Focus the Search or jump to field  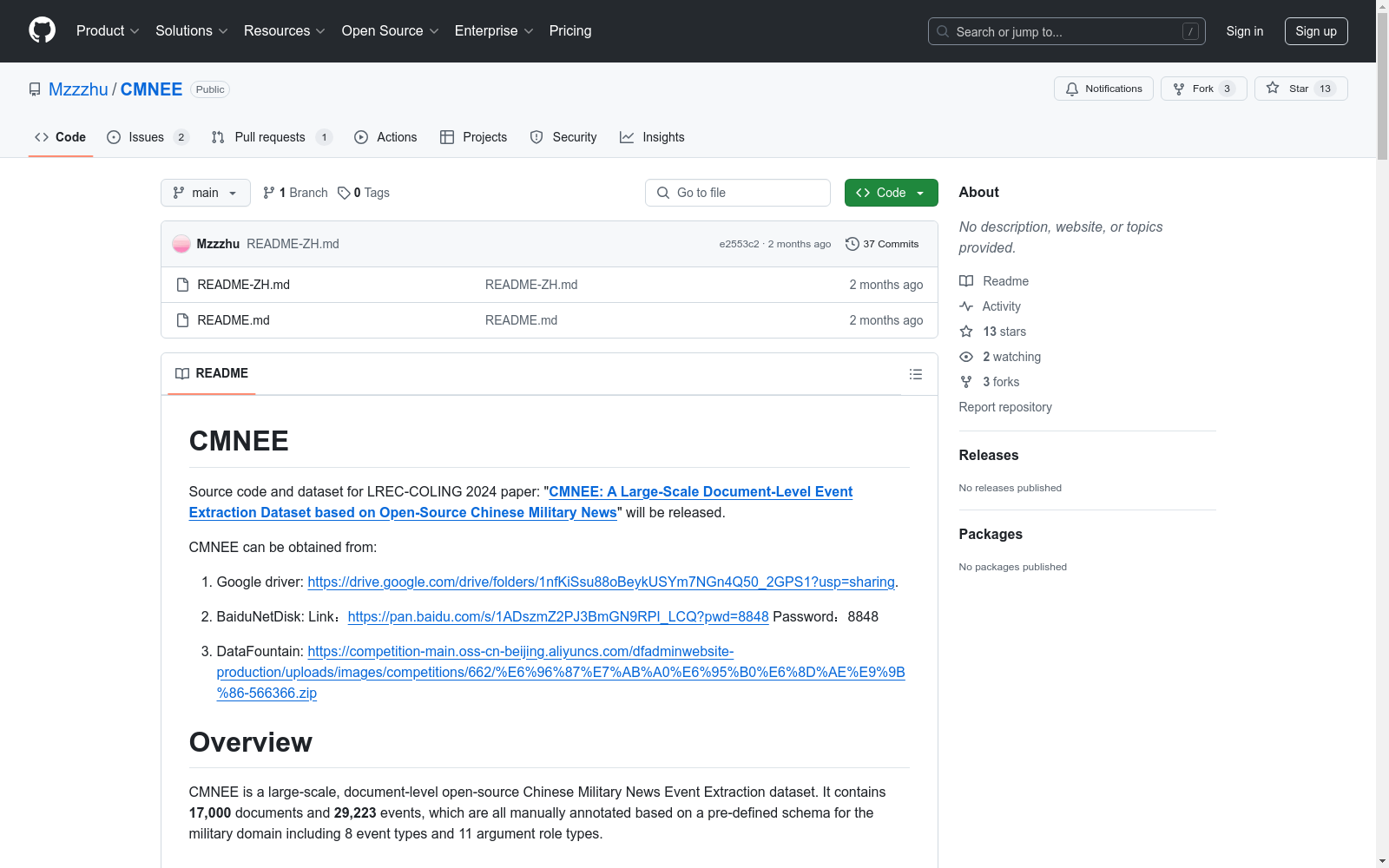(x=1066, y=31)
